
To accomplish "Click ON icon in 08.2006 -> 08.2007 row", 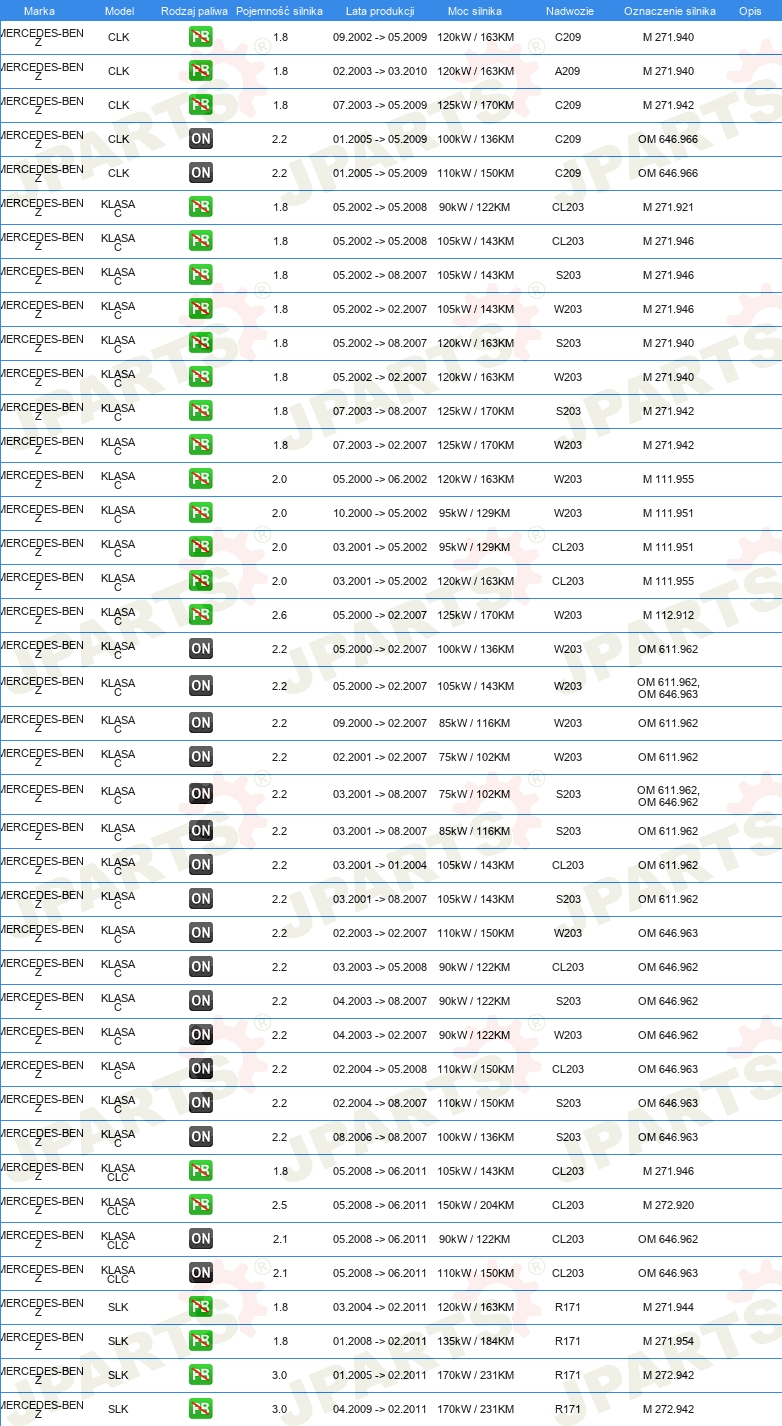I will (x=201, y=1137).
